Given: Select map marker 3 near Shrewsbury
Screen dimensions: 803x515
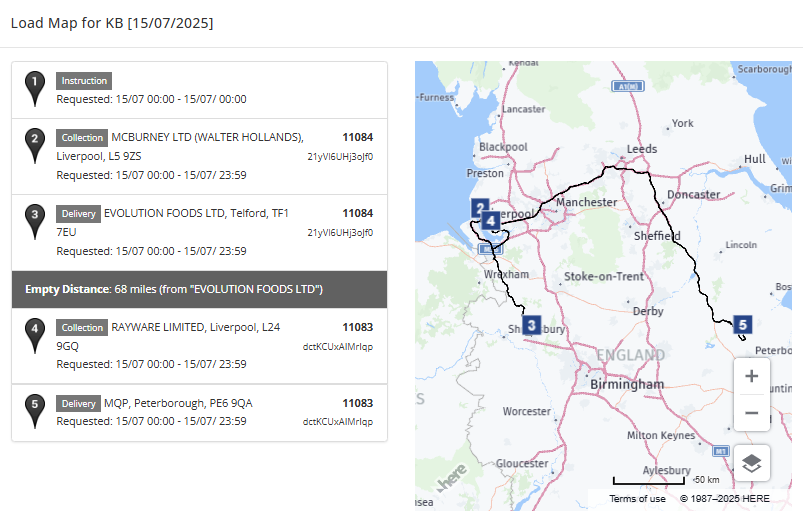Looking at the screenshot, I should click(x=532, y=325).
